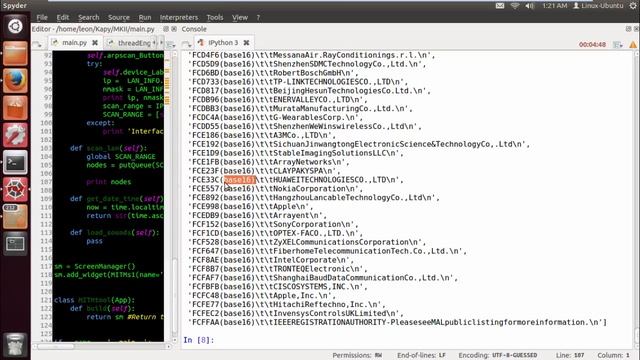Open the Search menu

pyautogui.click(x=89, y=17)
